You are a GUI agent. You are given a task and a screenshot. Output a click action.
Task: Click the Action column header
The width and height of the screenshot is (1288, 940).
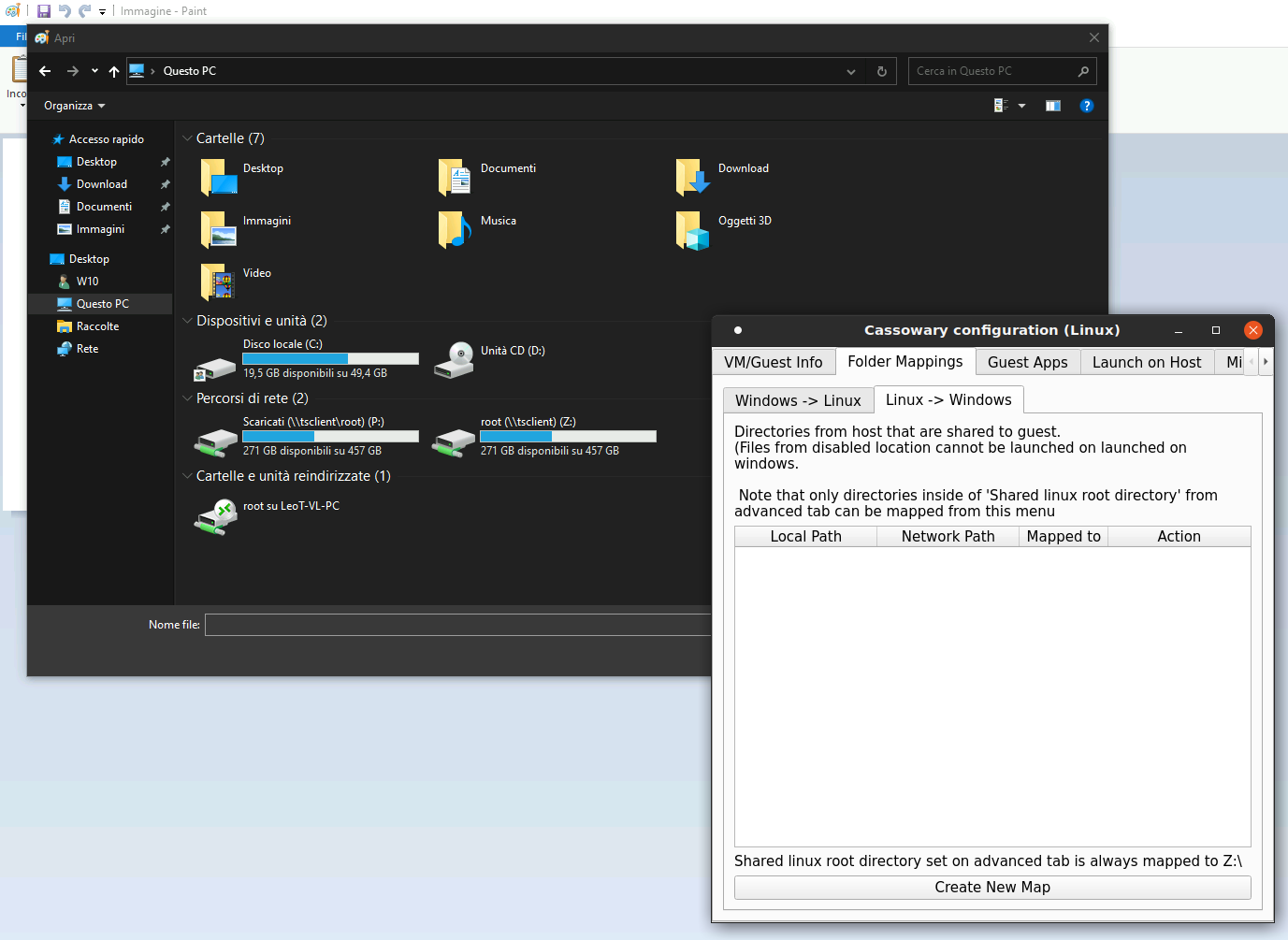coord(1179,536)
